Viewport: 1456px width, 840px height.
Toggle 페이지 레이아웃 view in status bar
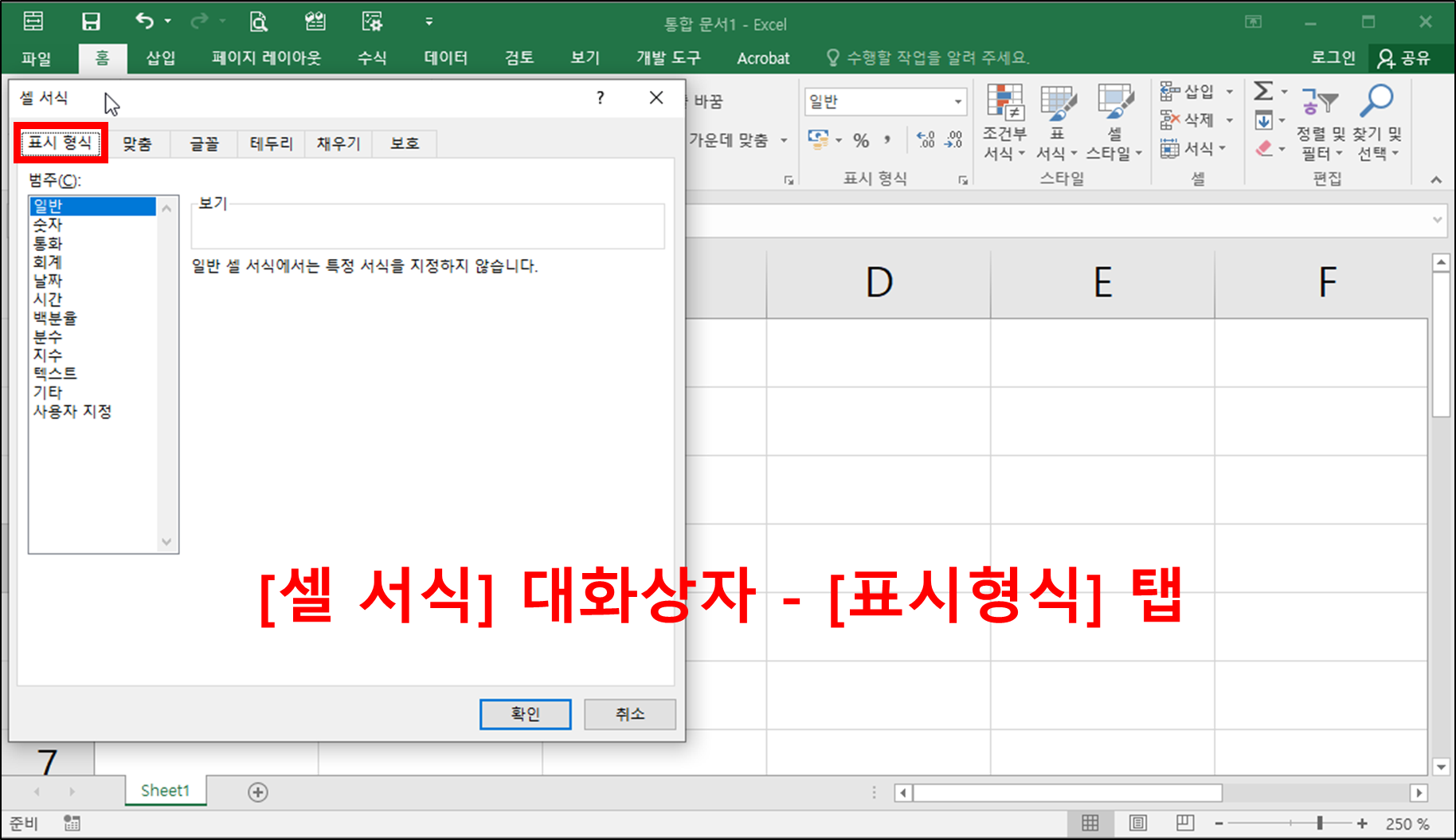pyautogui.click(x=1137, y=822)
